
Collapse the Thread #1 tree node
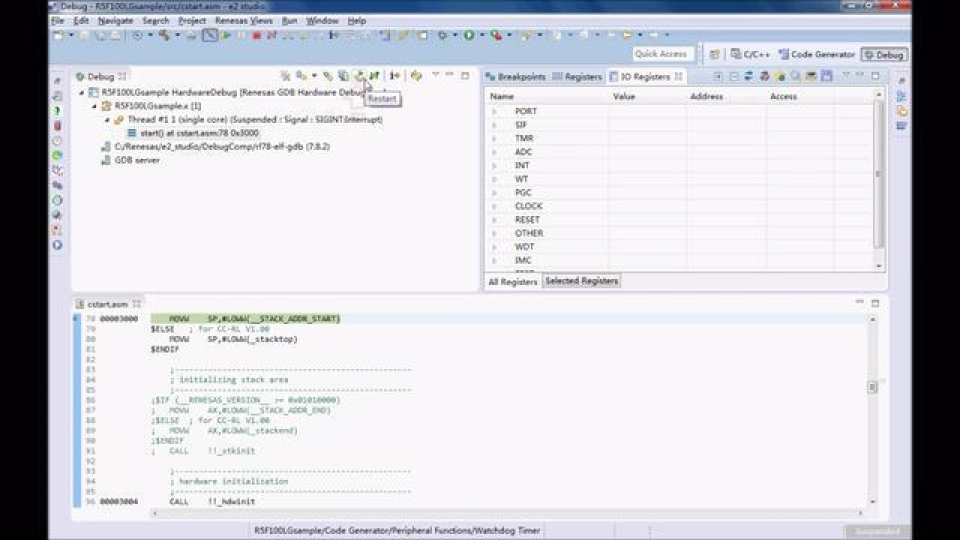(x=106, y=119)
